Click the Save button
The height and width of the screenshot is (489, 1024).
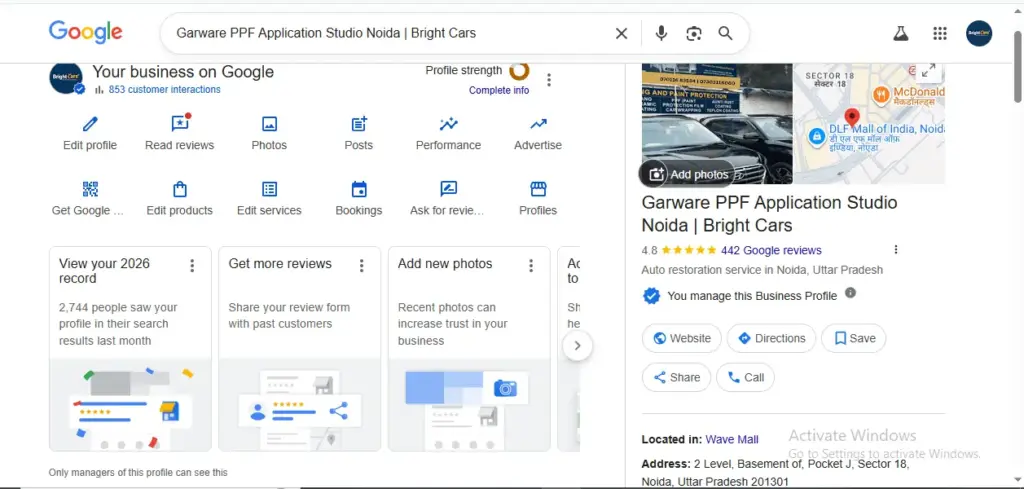point(854,338)
